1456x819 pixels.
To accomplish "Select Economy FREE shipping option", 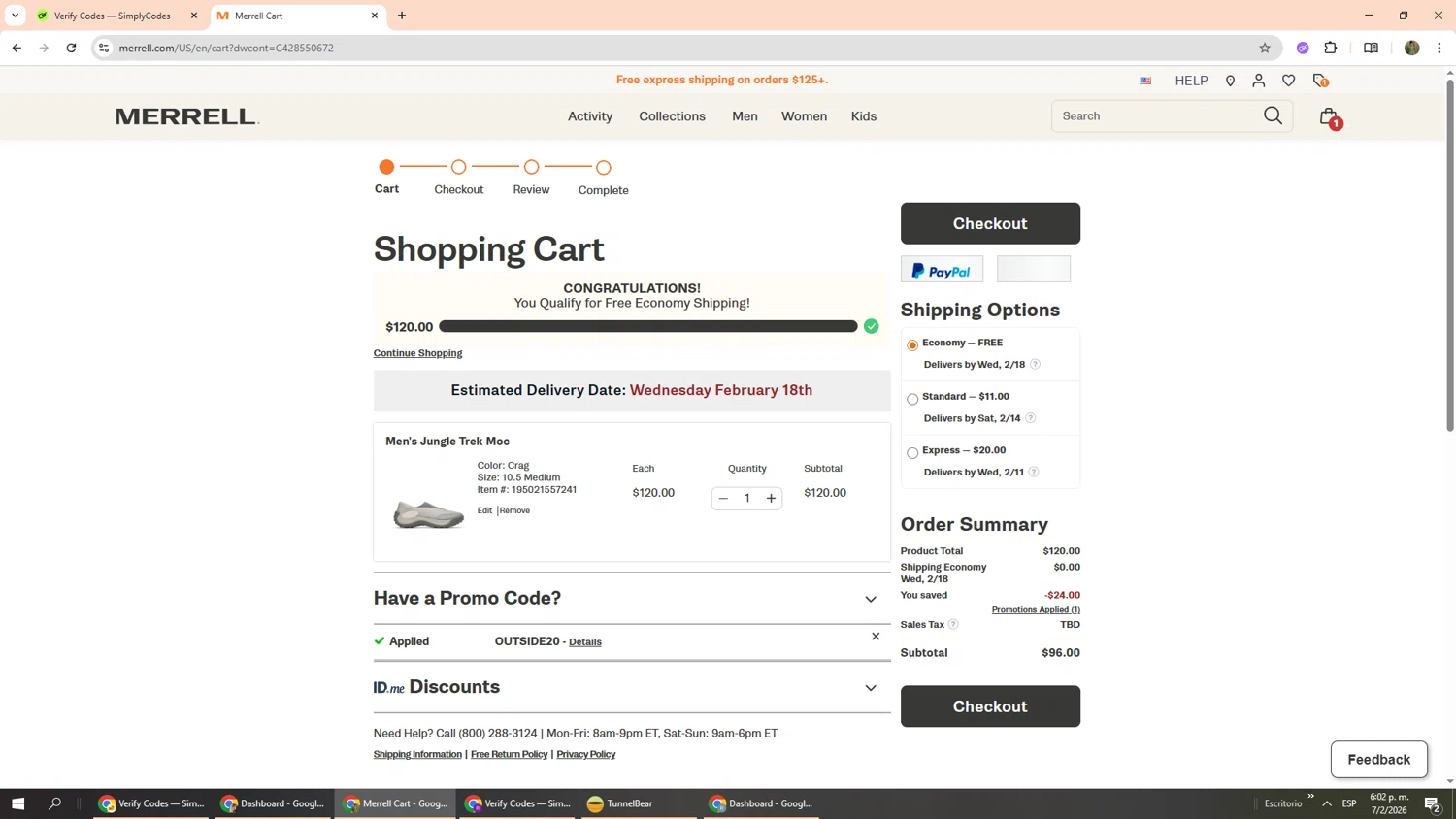I will [912, 345].
